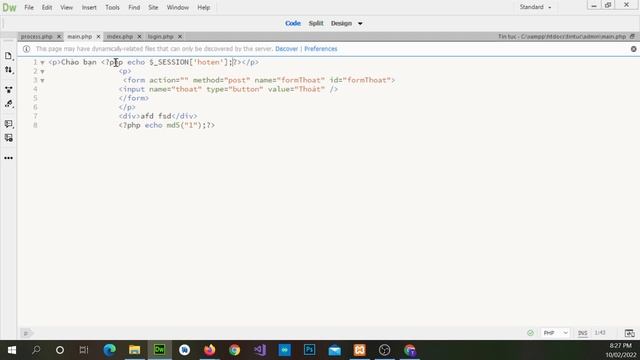Expand the Design view dropdown arrow
640x360 pixels.
360,24
